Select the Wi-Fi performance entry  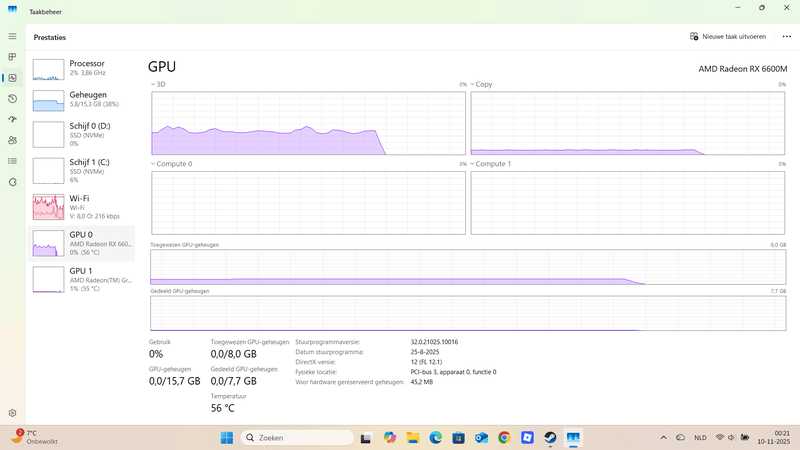click(x=81, y=207)
